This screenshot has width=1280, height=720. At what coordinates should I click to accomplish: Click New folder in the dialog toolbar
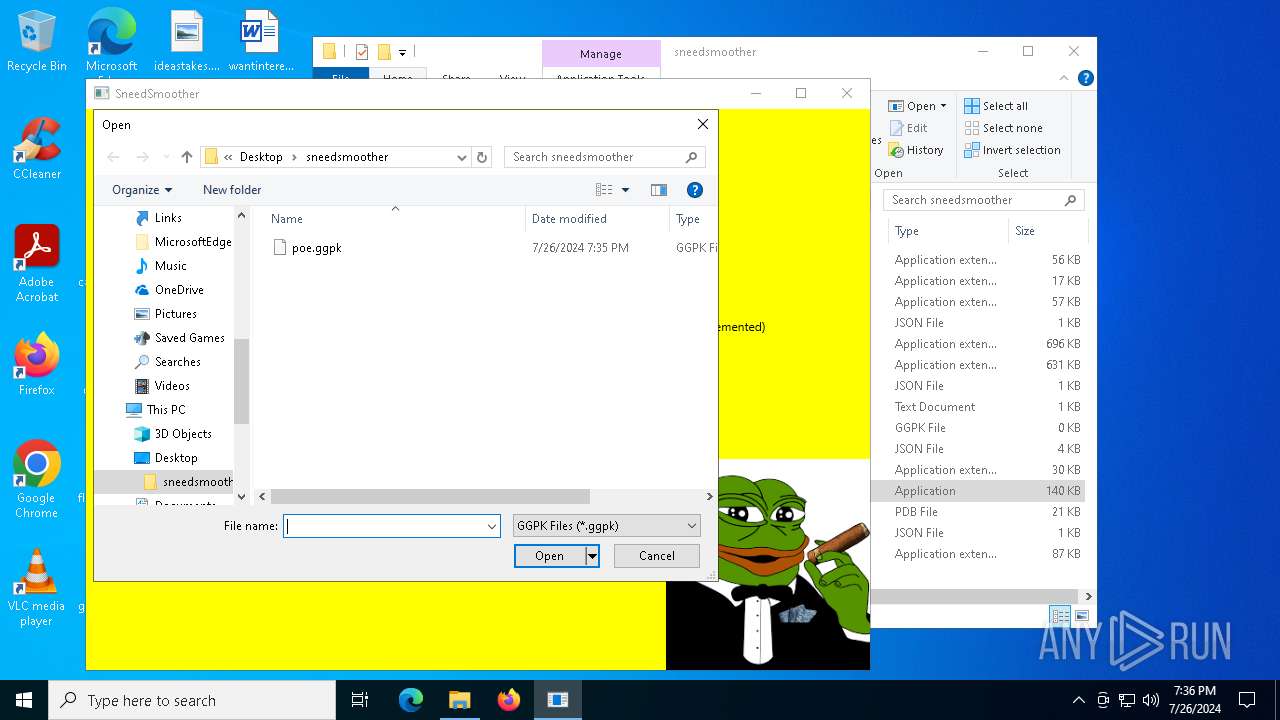pyautogui.click(x=232, y=190)
